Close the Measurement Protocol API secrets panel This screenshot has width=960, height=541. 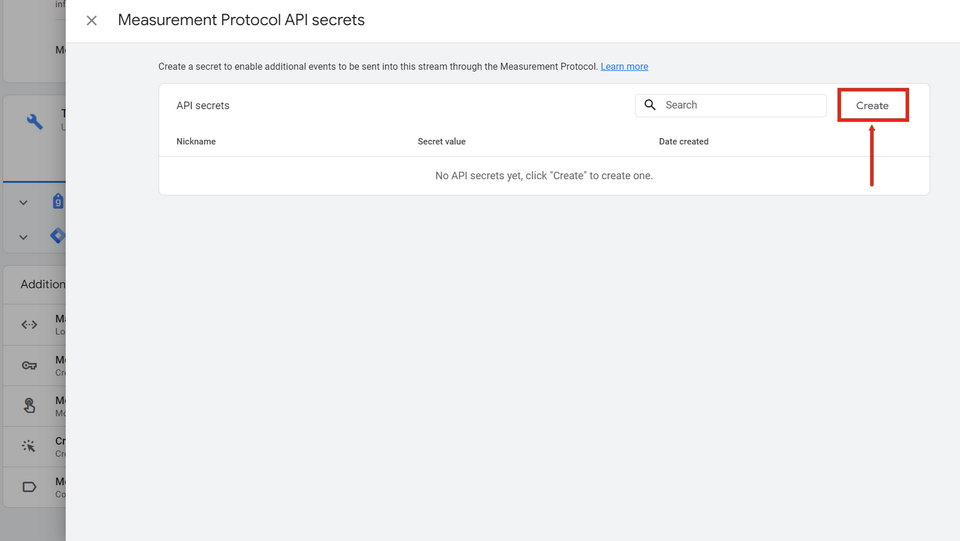coord(92,20)
